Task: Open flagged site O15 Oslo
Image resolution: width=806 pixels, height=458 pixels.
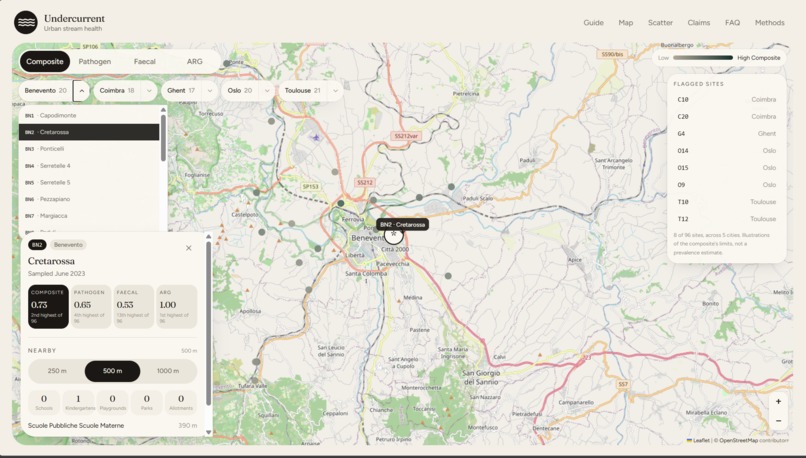Action: (726, 168)
